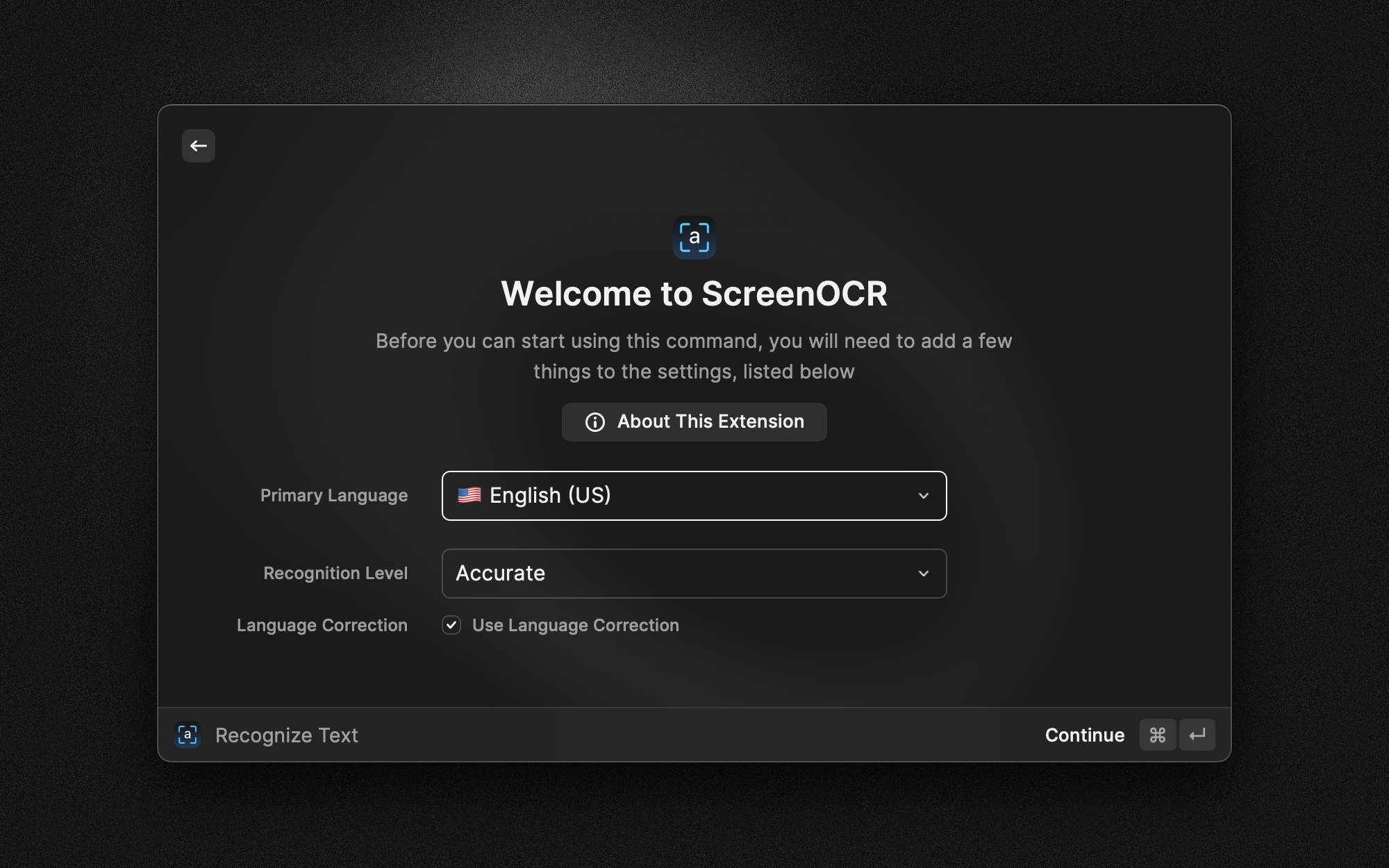Image resolution: width=1389 pixels, height=868 pixels.
Task: Open the About This Extension page
Action: 694,421
